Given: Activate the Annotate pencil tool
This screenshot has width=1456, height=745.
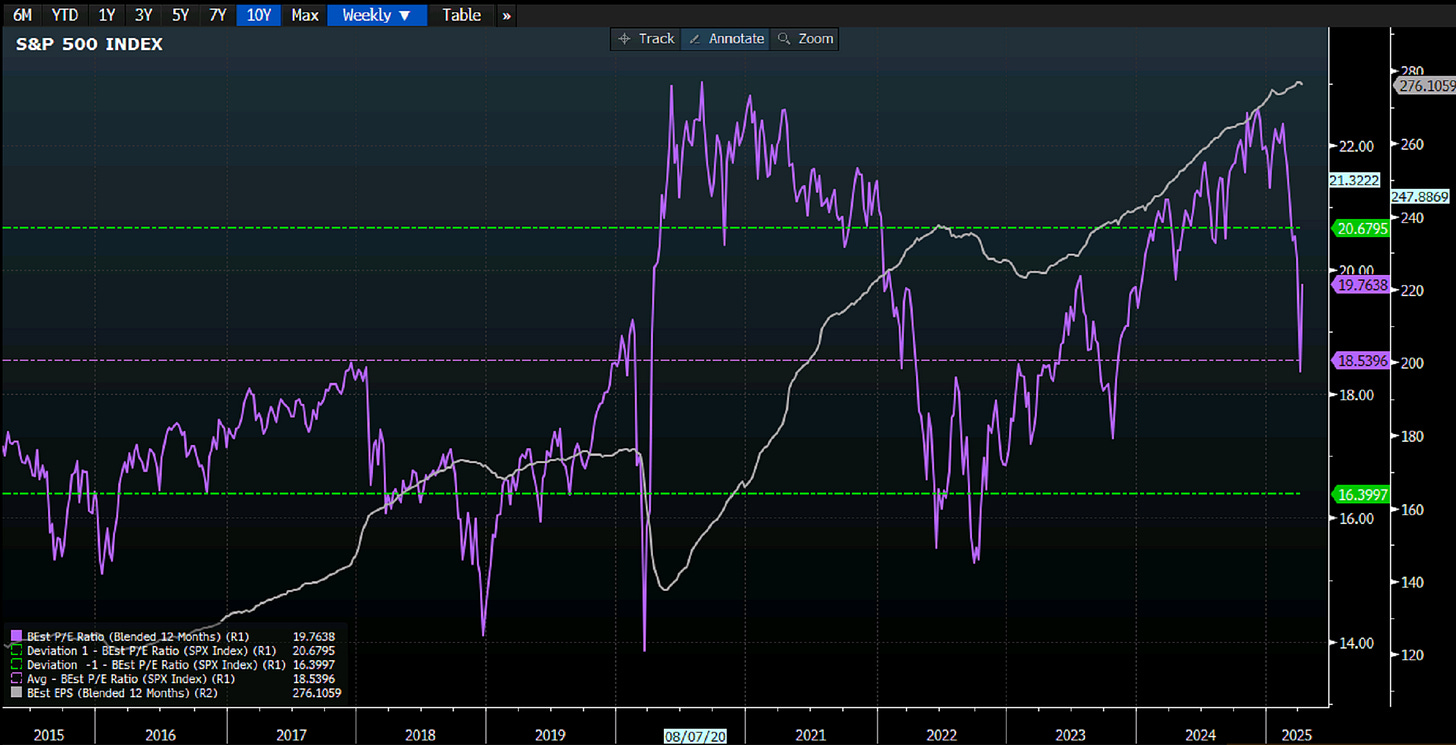Looking at the screenshot, I should (727, 38).
